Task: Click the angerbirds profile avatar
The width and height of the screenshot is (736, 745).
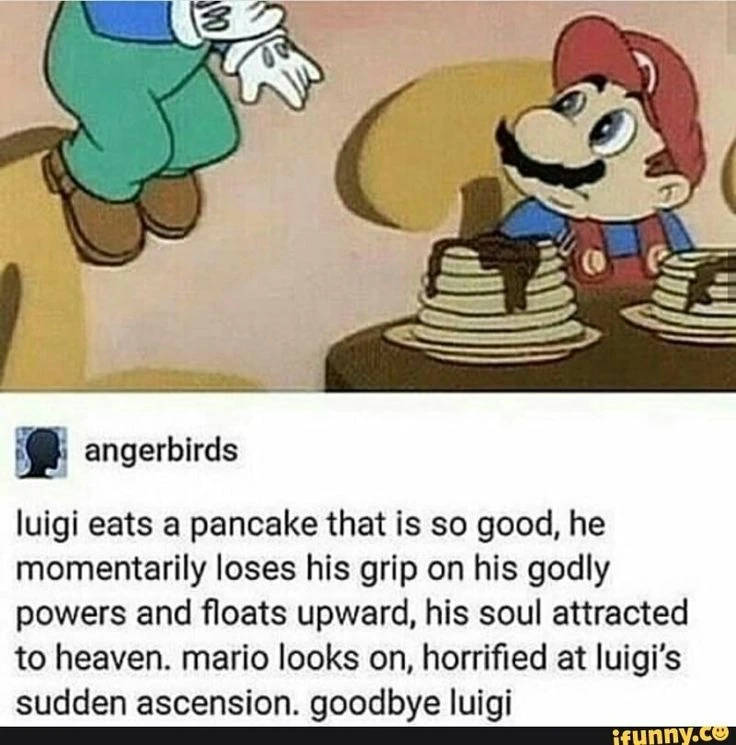Action: coord(41,452)
